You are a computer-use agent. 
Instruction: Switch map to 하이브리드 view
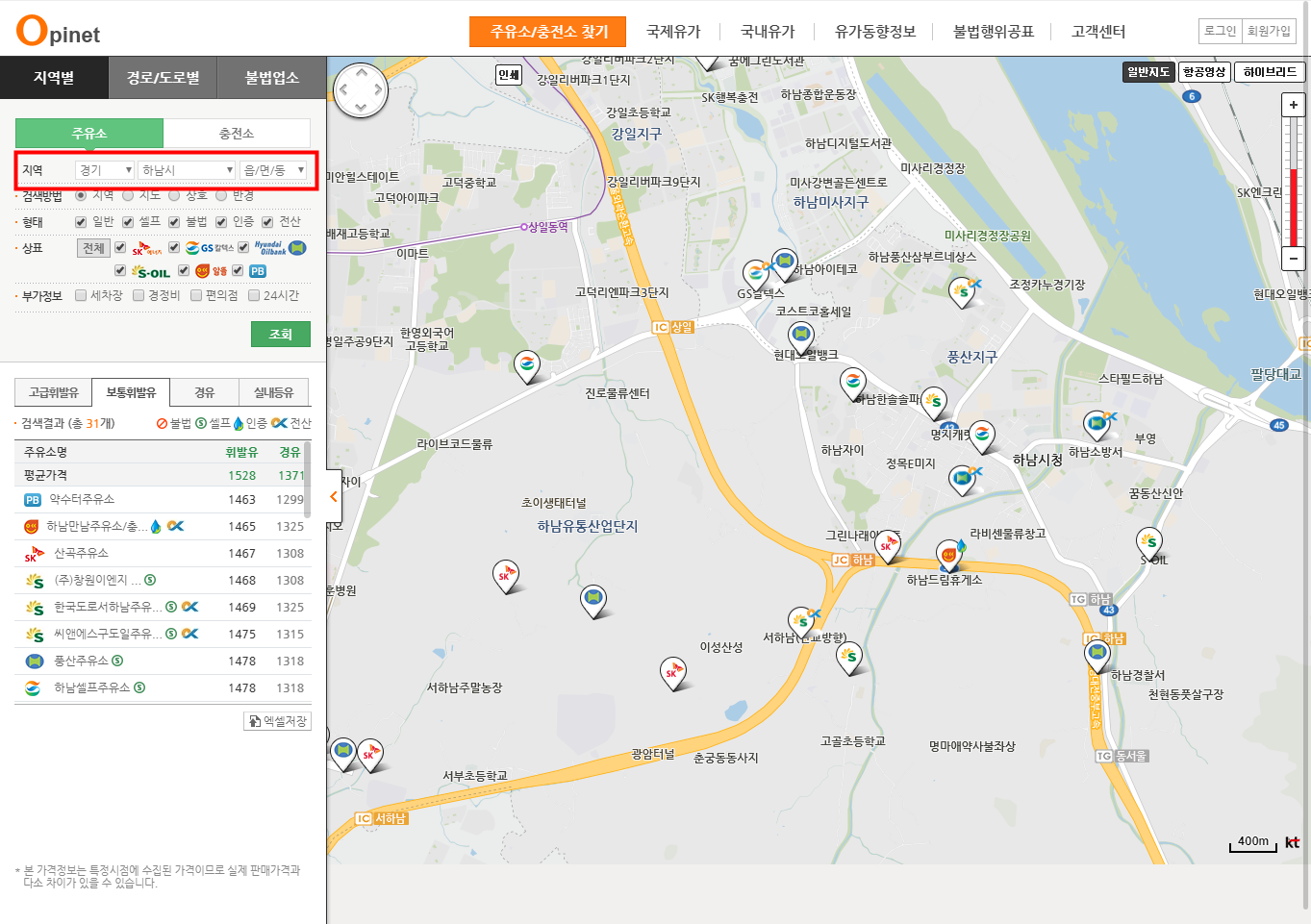point(1270,72)
